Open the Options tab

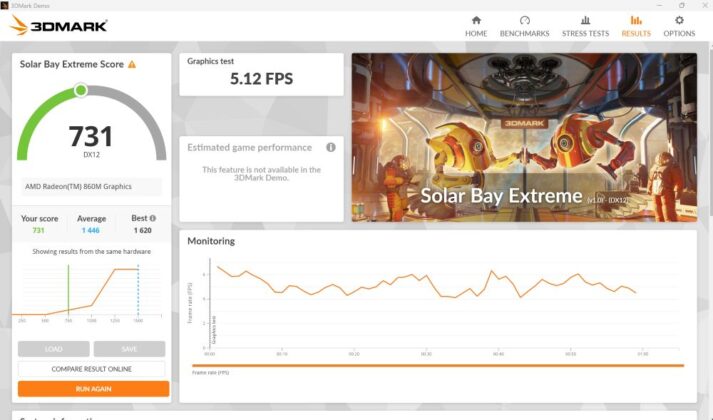pyautogui.click(x=679, y=26)
